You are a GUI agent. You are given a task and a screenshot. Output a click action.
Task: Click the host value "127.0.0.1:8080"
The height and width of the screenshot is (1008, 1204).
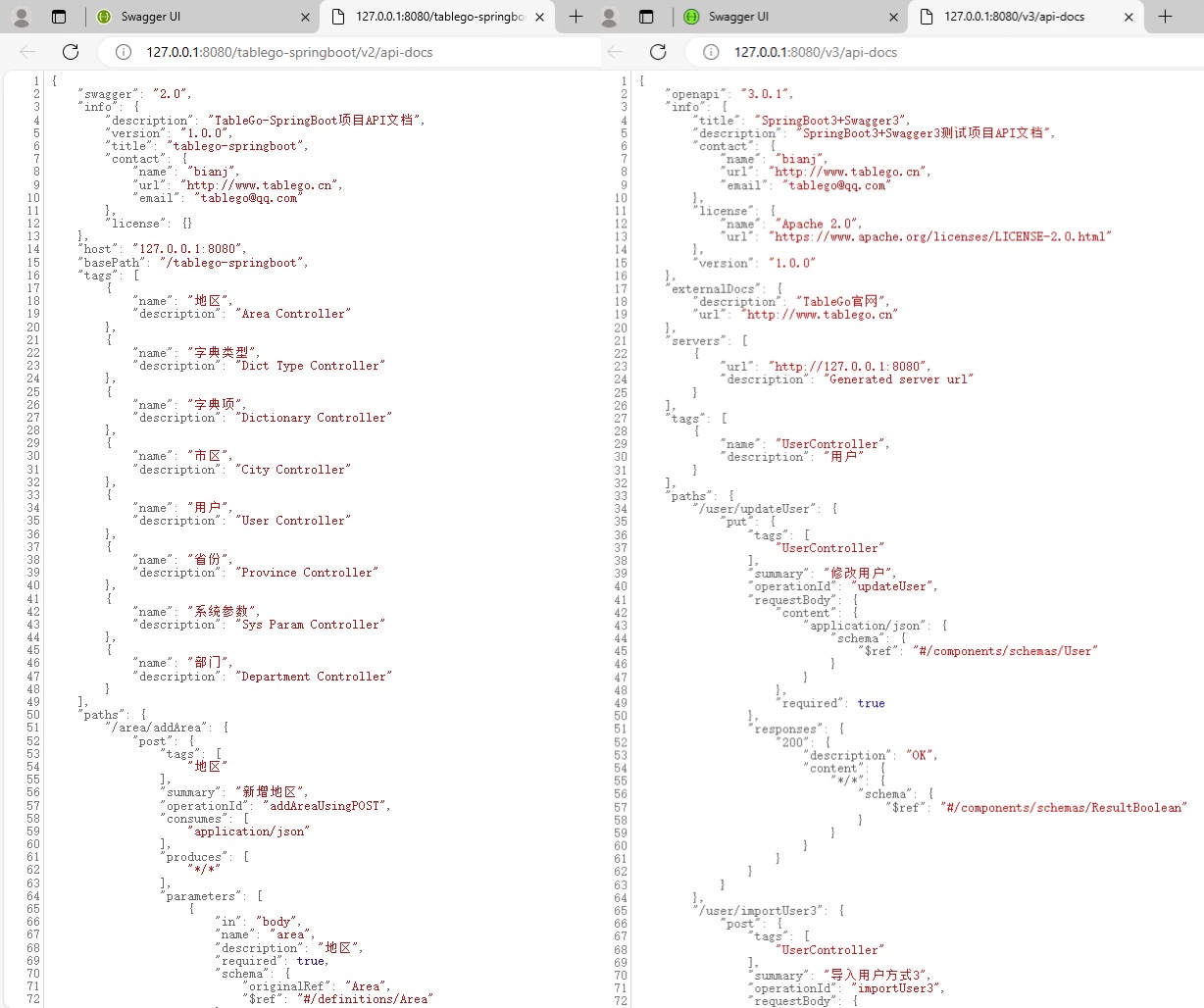click(x=188, y=249)
